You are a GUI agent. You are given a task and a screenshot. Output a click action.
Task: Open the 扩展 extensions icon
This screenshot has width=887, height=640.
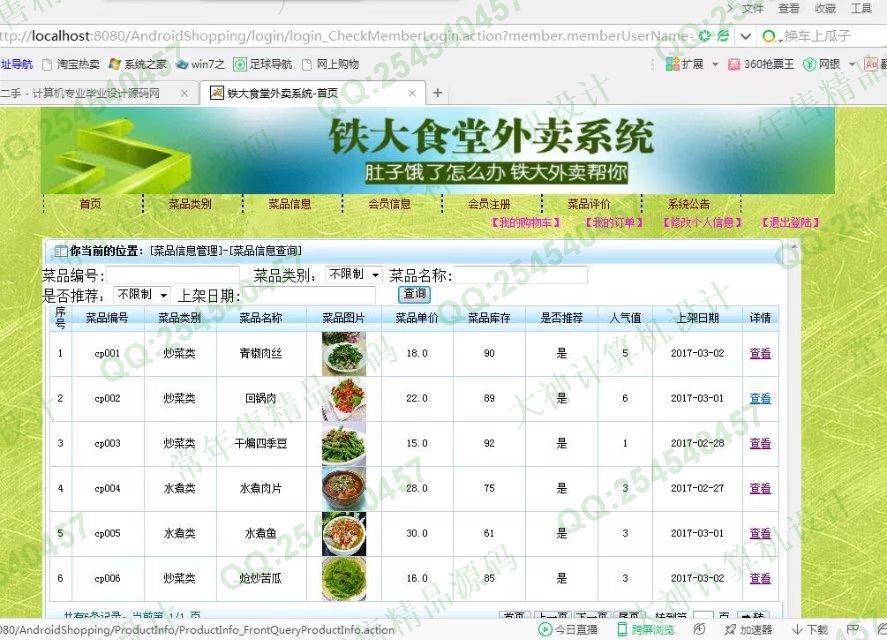[x=685, y=64]
